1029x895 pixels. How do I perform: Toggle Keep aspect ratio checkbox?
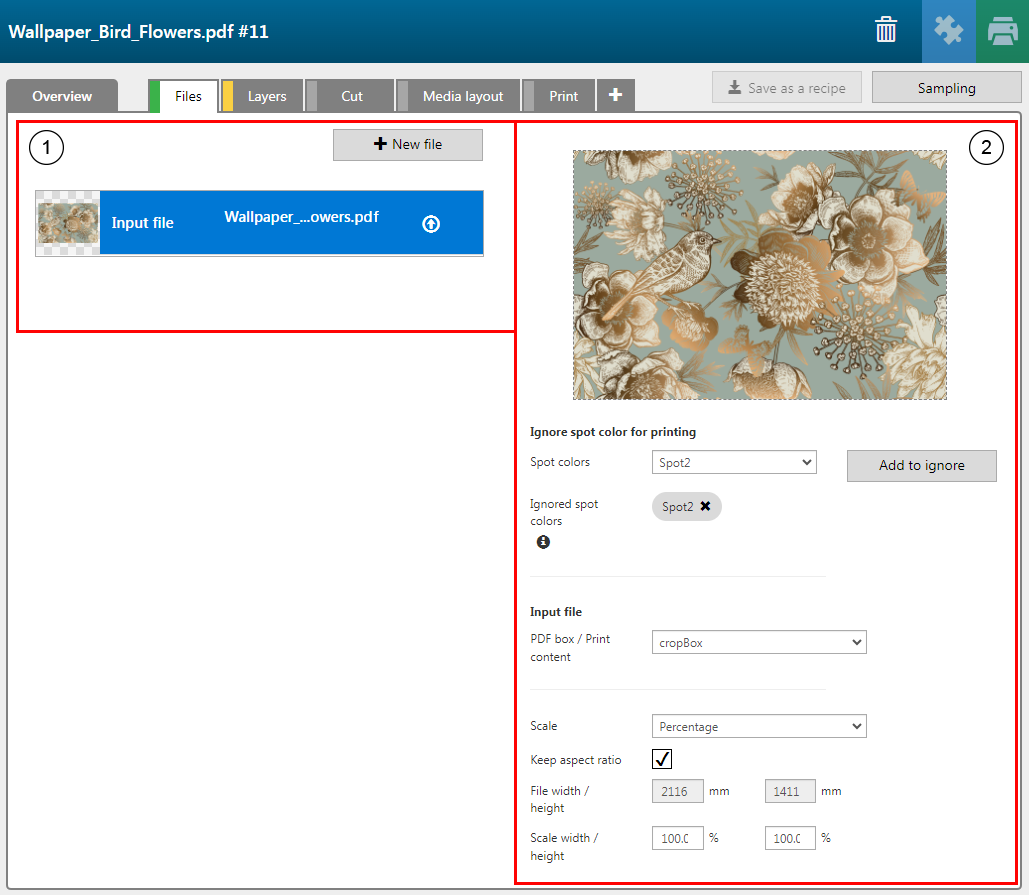(661, 759)
